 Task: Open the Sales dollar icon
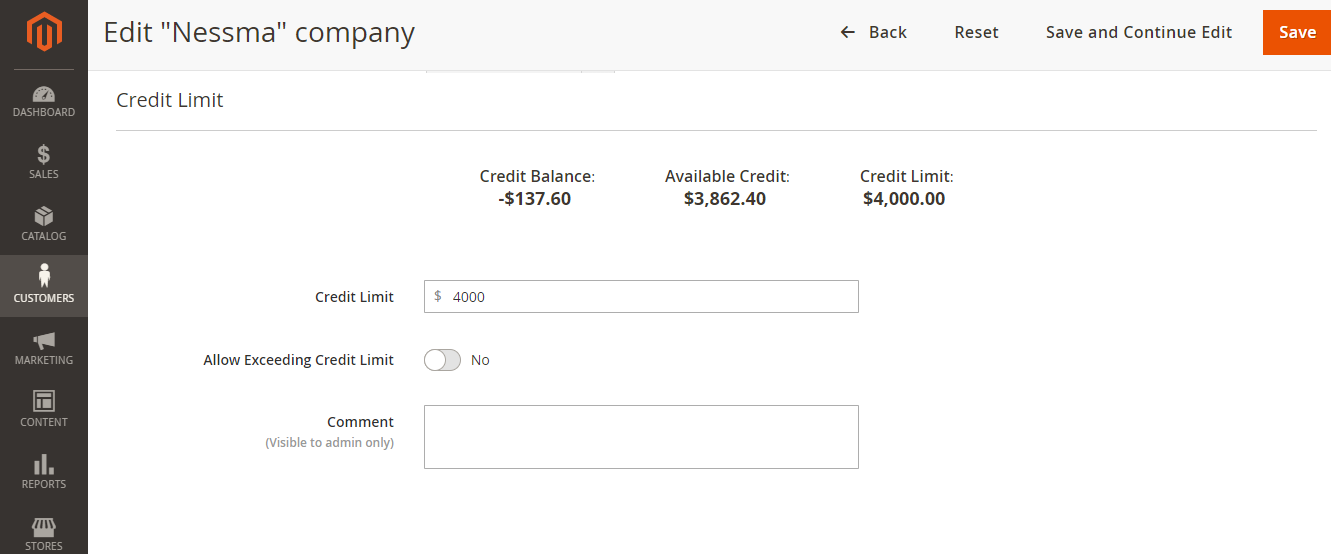[x=44, y=155]
